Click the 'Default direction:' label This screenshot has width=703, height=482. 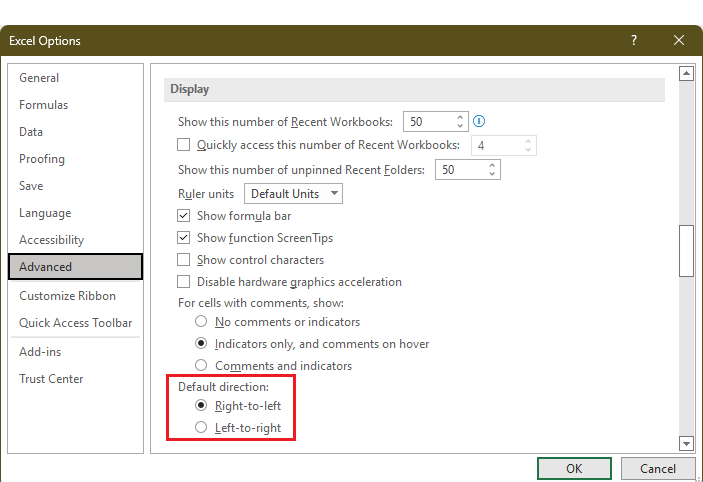(223, 387)
